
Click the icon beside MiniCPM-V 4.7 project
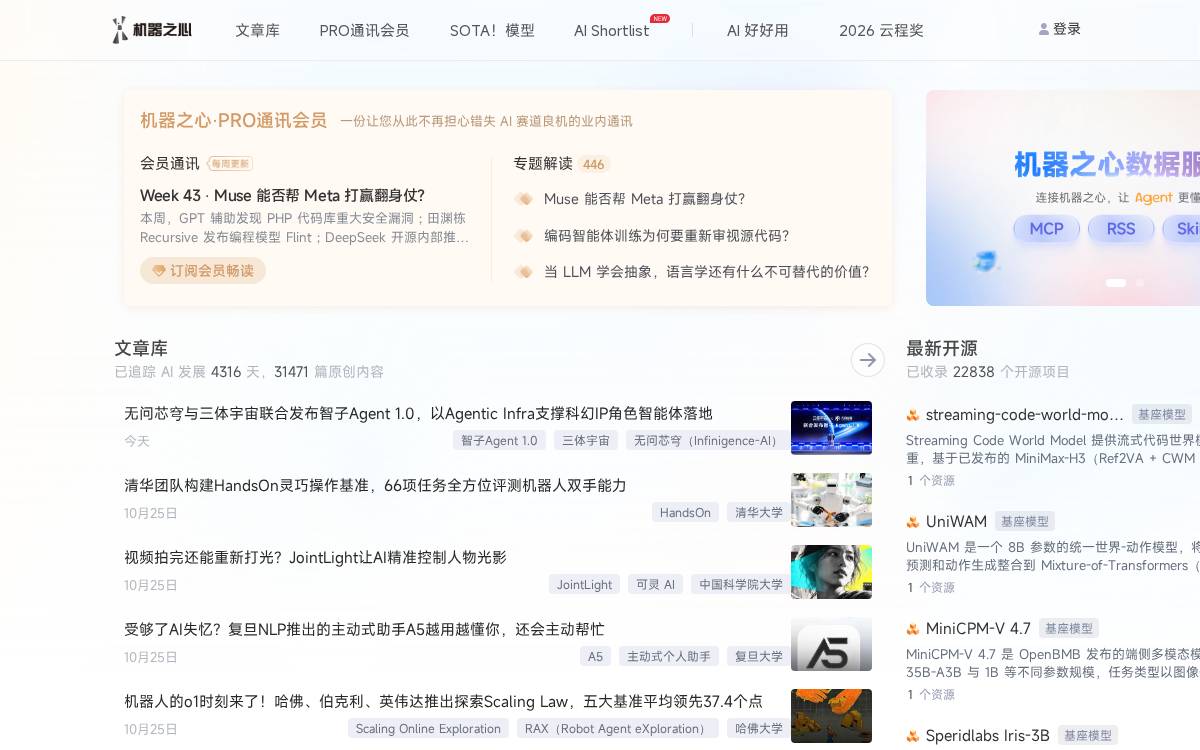[913, 629]
